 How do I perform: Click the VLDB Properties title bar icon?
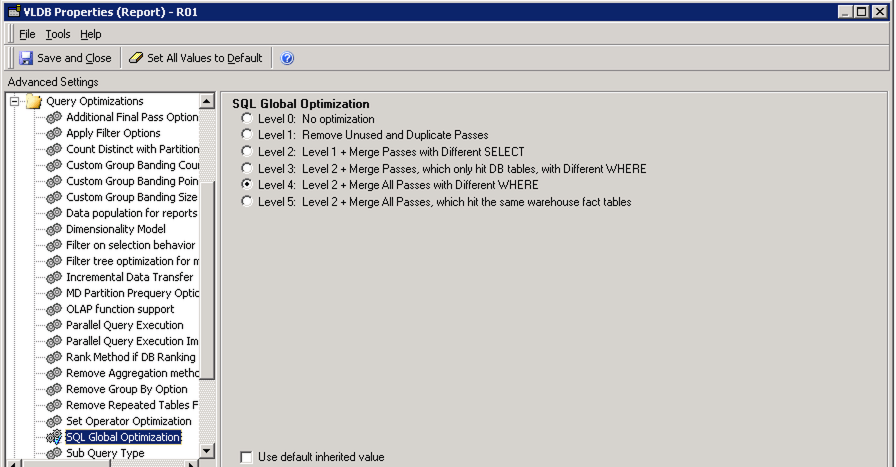[x=14, y=11]
